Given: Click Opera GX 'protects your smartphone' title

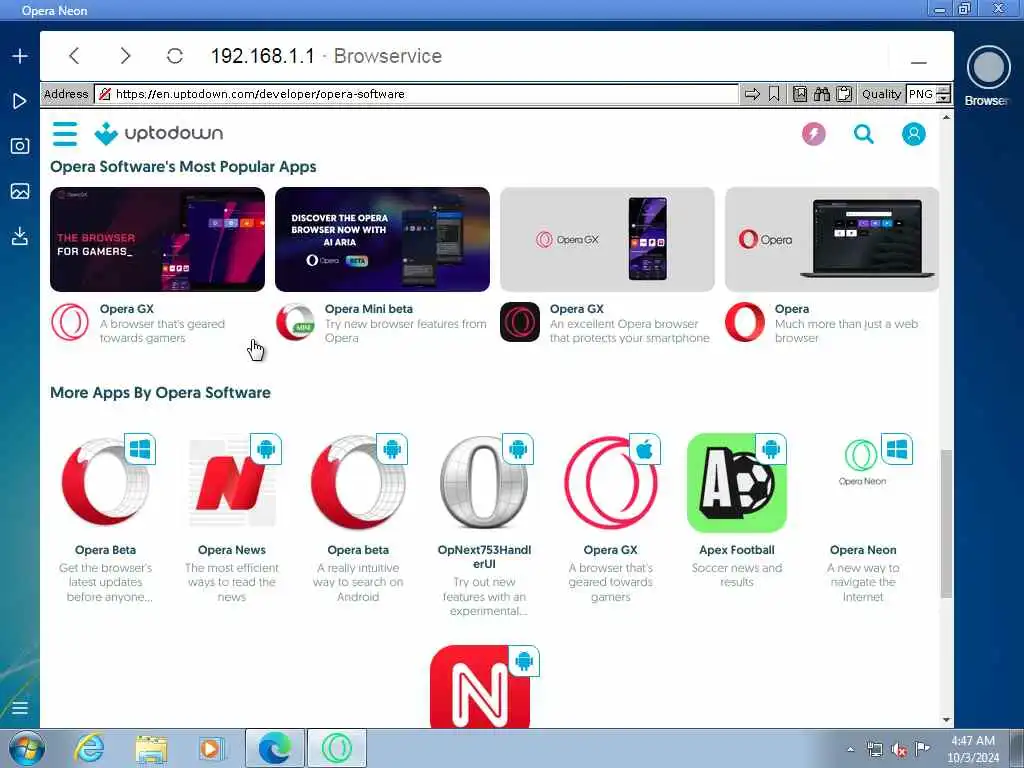Looking at the screenshot, I should tap(577, 309).
